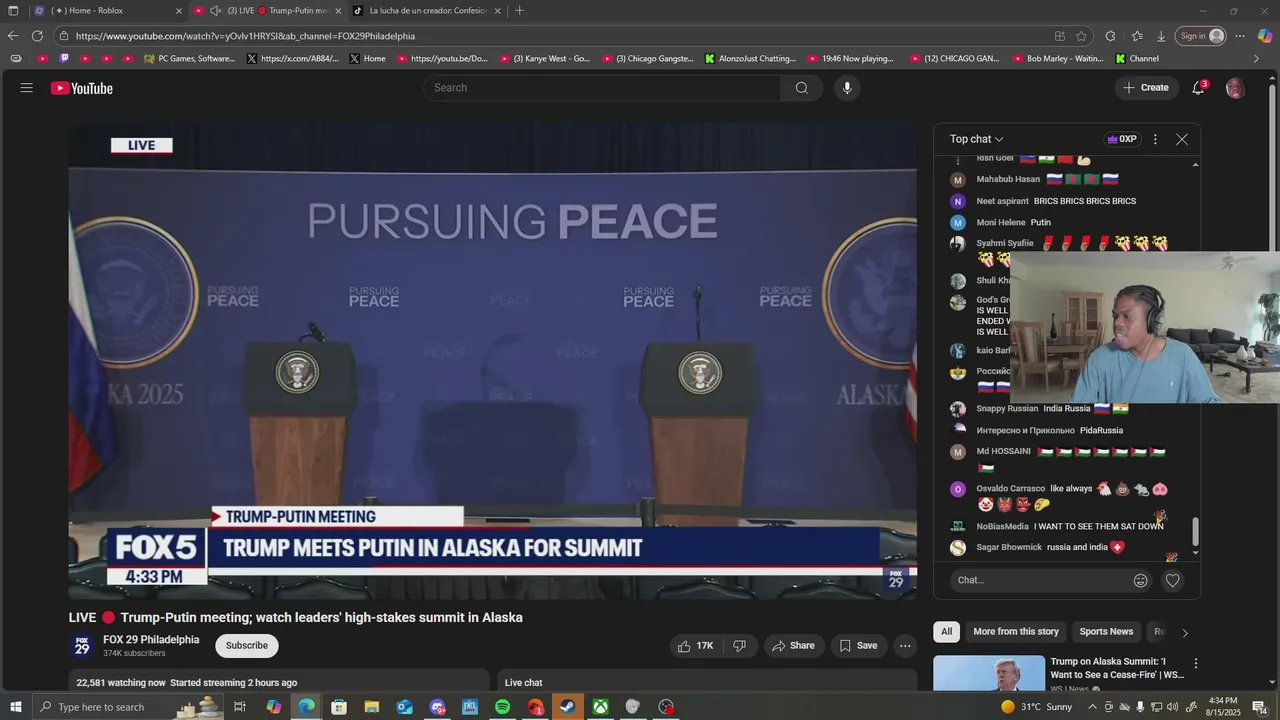
Task: Go back in browser history
Action: click(13, 36)
